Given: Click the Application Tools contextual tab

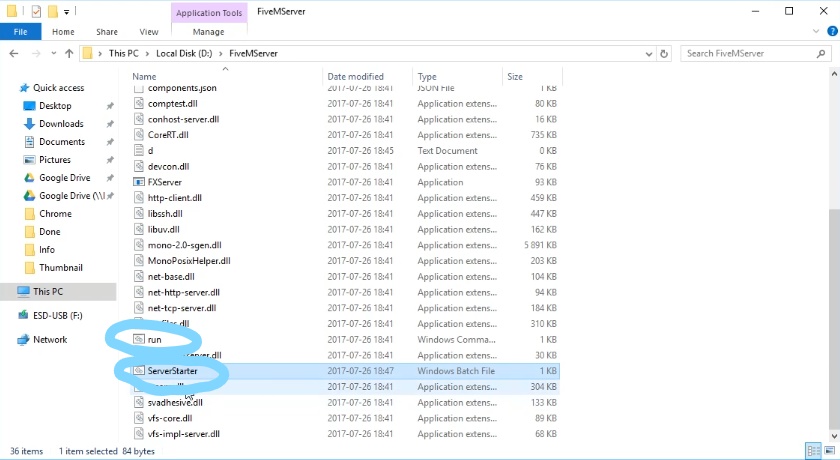Looking at the screenshot, I should coord(209,13).
